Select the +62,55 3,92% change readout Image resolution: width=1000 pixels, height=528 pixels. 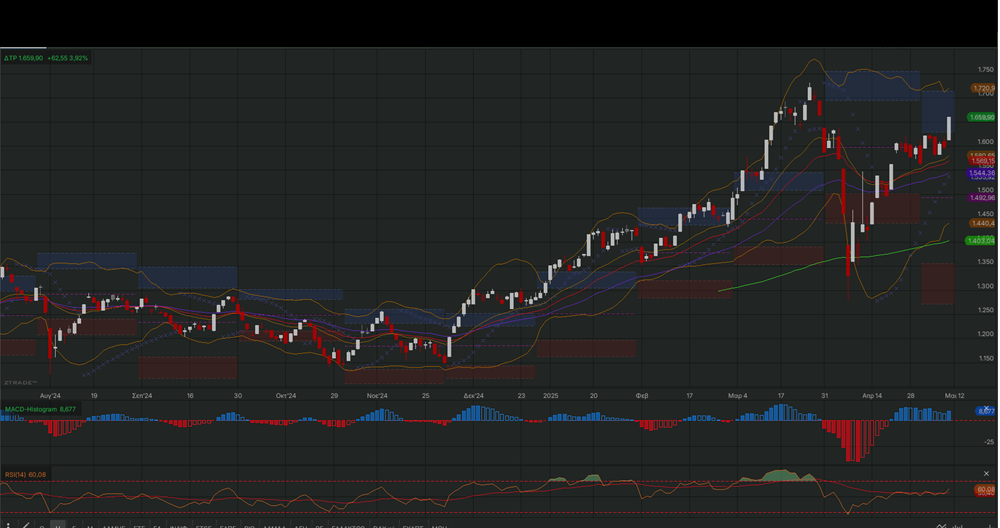click(68, 58)
